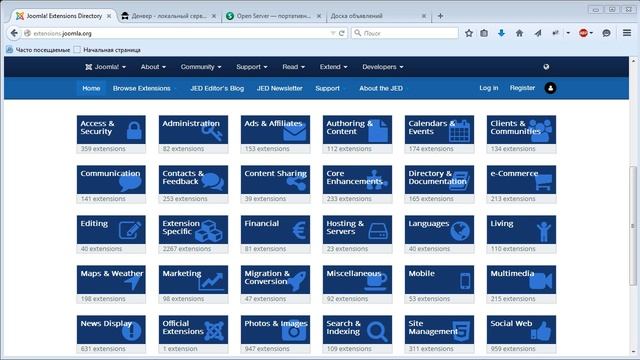
Task: Open JED Newsletter menu item
Action: click(x=280, y=88)
